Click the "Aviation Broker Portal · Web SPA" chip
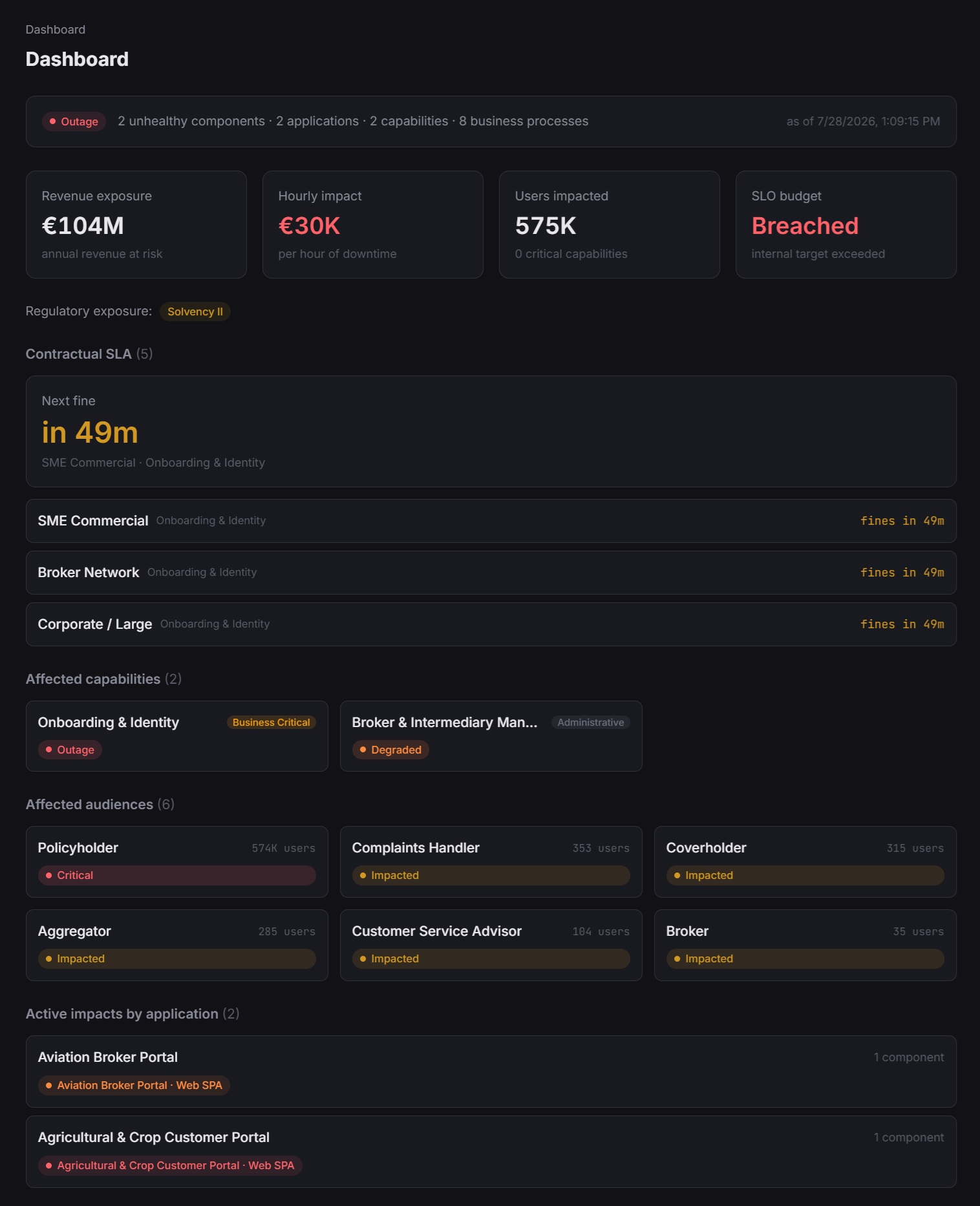Viewport: 980px width, 1206px height. (x=134, y=1085)
